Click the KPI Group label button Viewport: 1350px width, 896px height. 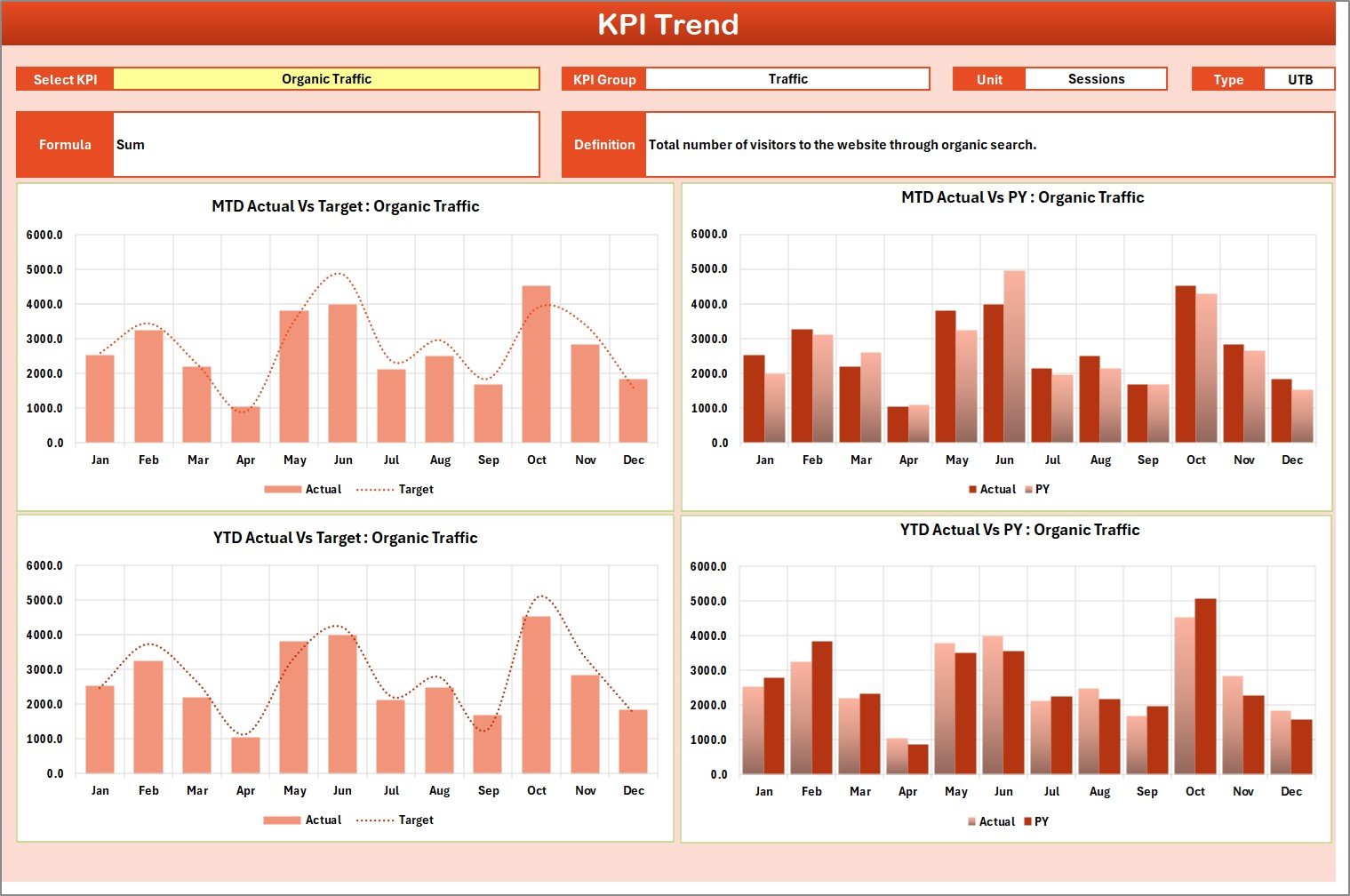603,78
